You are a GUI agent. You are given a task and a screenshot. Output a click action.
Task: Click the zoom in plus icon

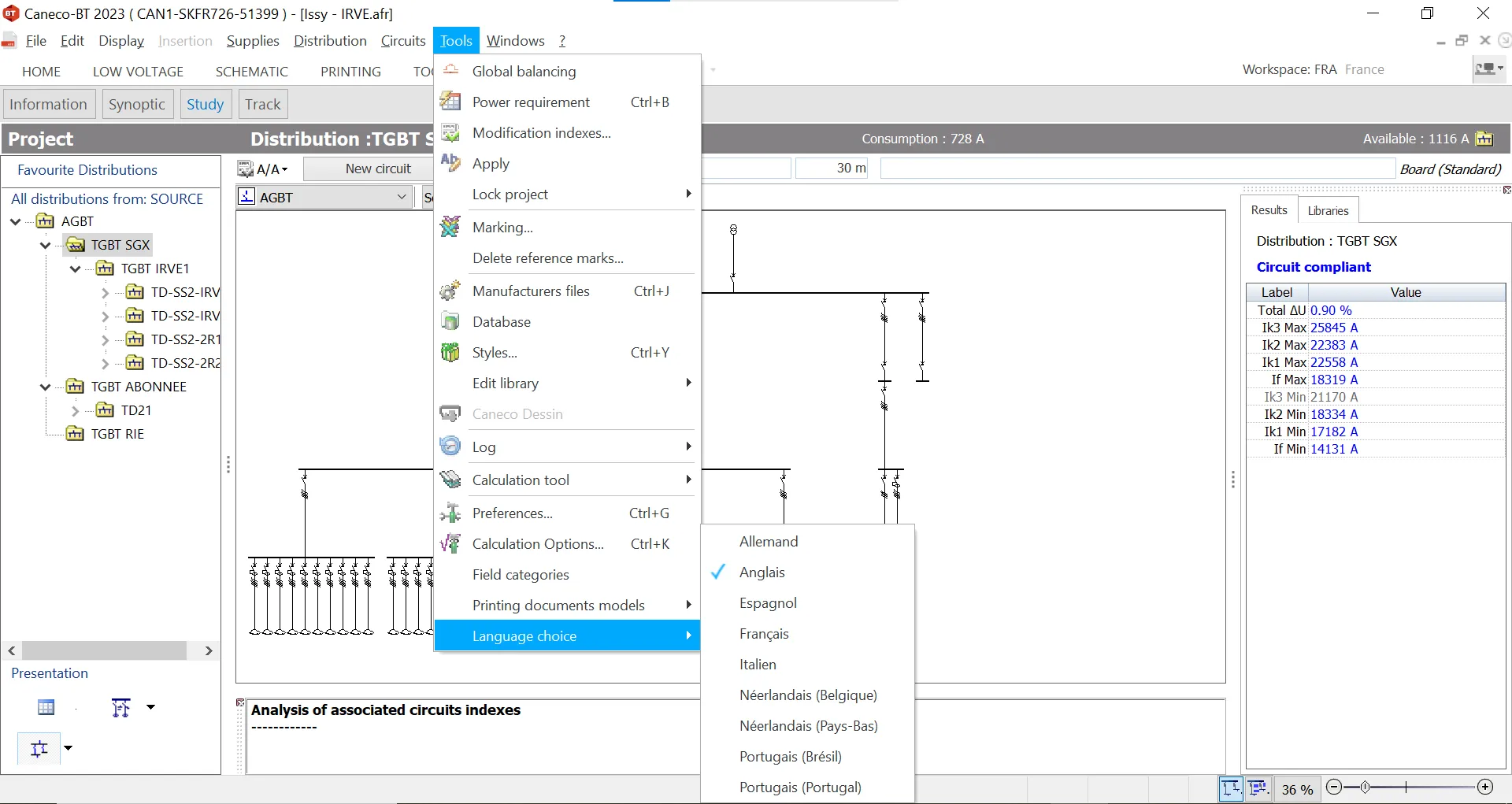pos(1485,787)
